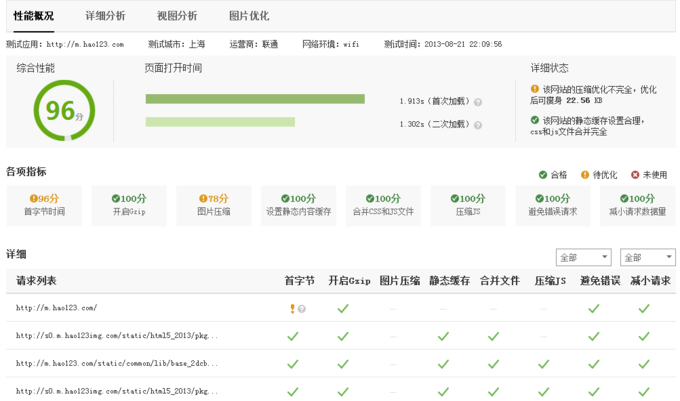Click the http://m.hao123.com/ request URL
Image resolution: width=680 pixels, height=401 pixels.
pos(56,308)
